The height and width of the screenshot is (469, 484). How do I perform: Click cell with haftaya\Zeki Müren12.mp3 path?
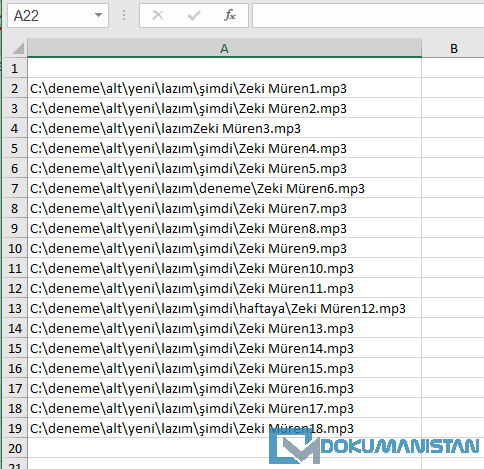[224, 308]
